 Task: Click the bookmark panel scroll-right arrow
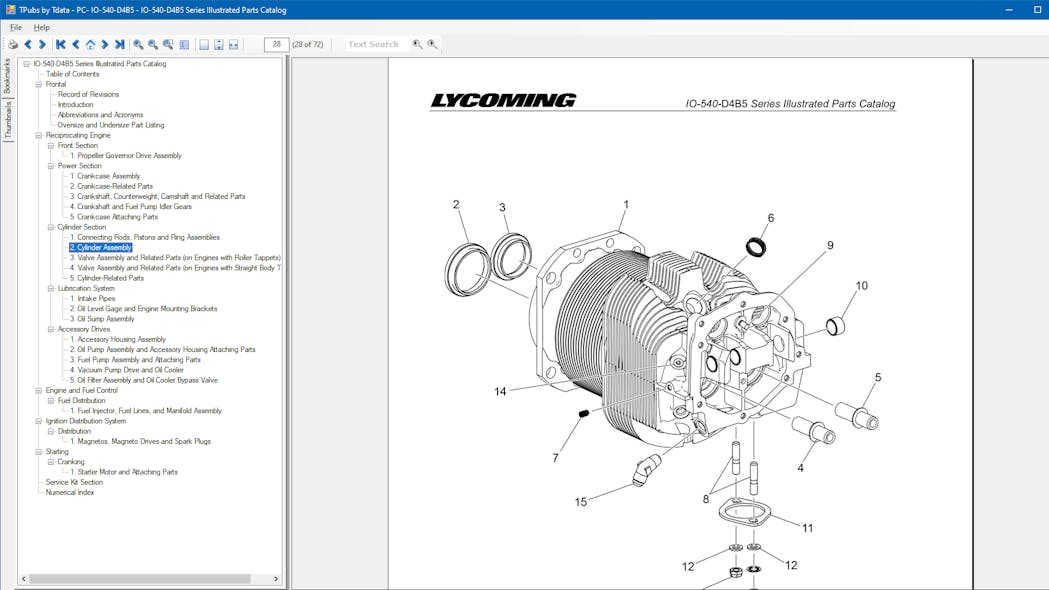click(x=276, y=579)
